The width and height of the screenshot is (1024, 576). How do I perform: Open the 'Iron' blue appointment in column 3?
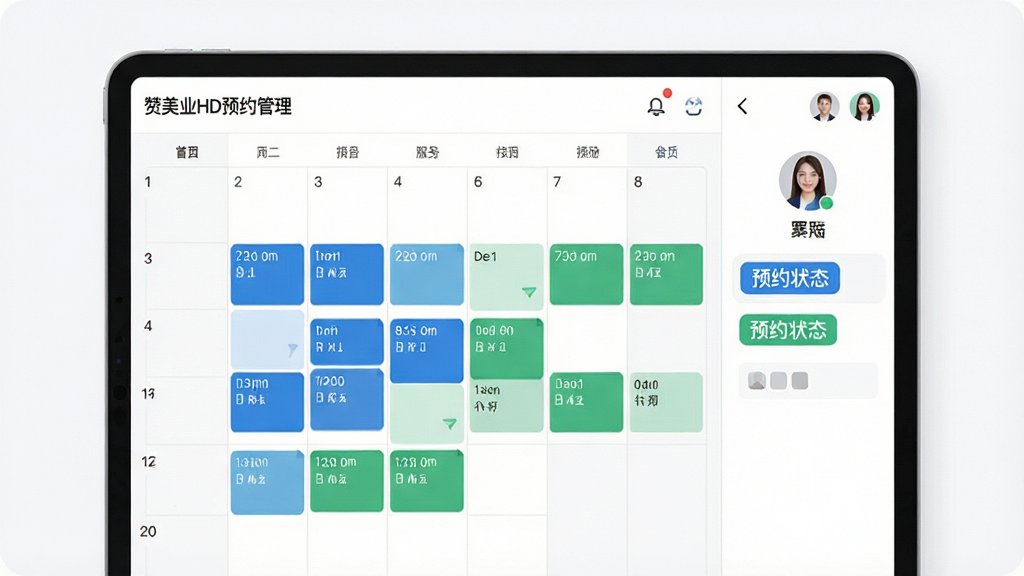point(347,274)
